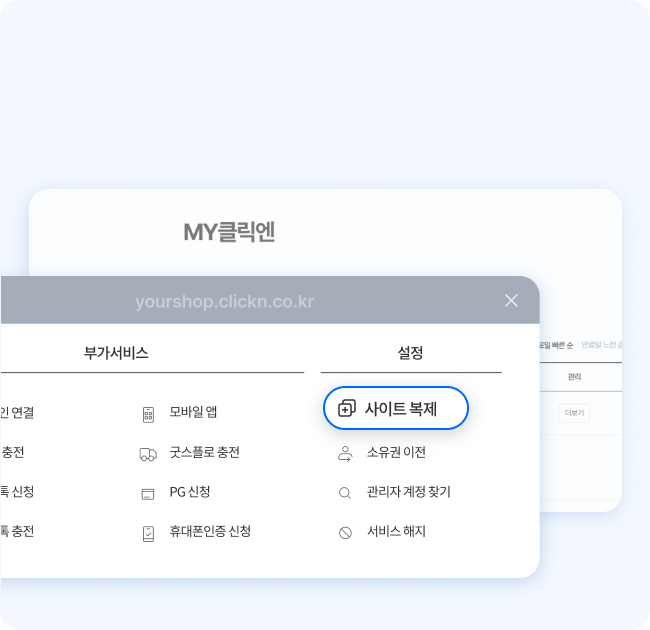
Task: Click the site duplicate (사이트 복제) icon
Action: coord(347,408)
